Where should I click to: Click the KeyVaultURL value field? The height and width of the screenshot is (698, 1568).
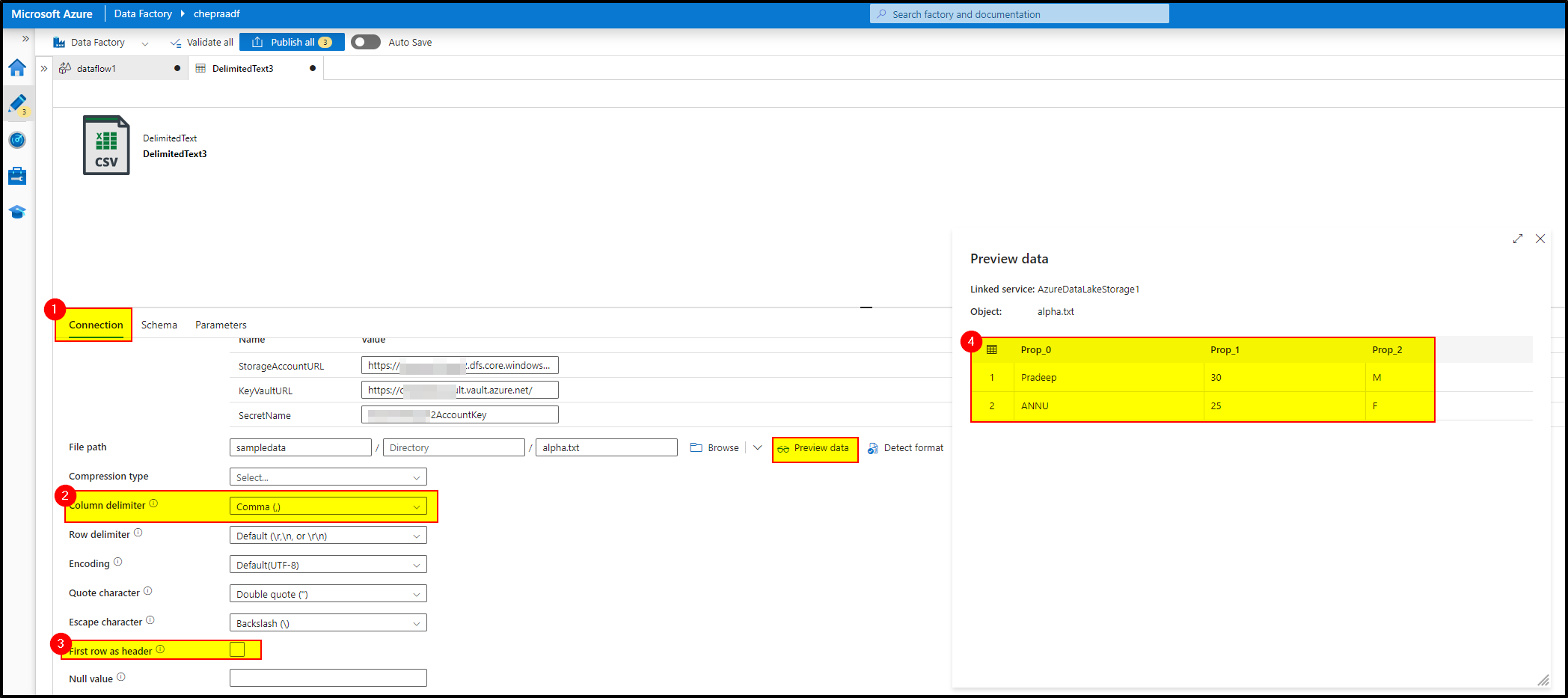(x=459, y=390)
